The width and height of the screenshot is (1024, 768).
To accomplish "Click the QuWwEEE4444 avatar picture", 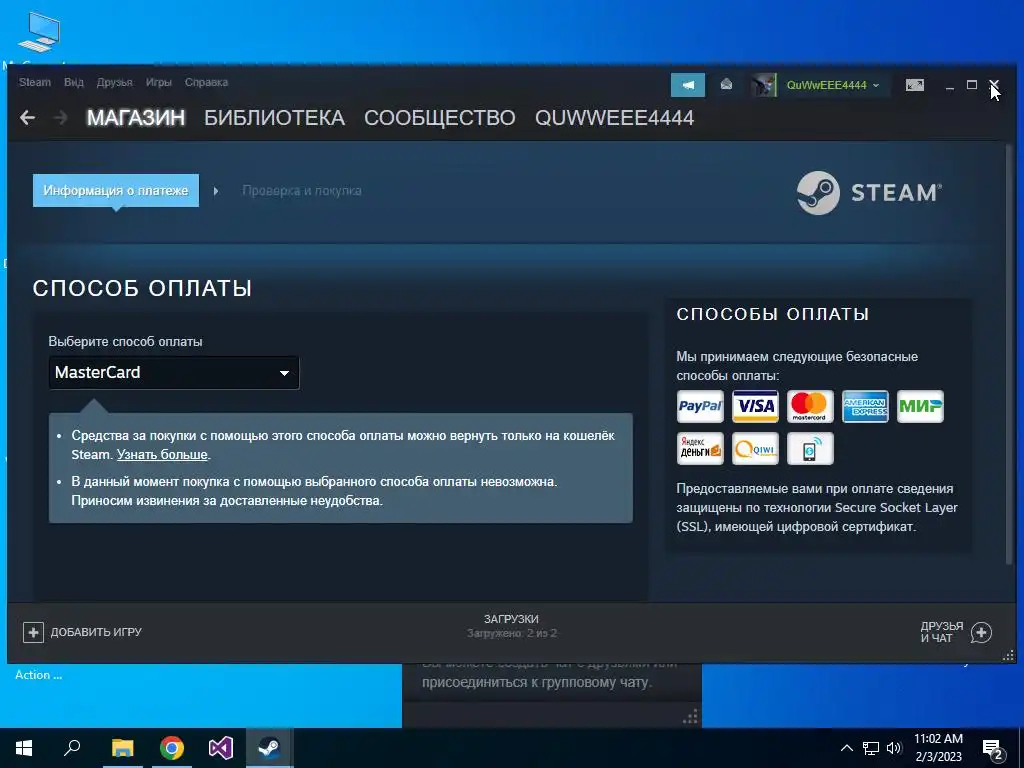I will tap(763, 85).
